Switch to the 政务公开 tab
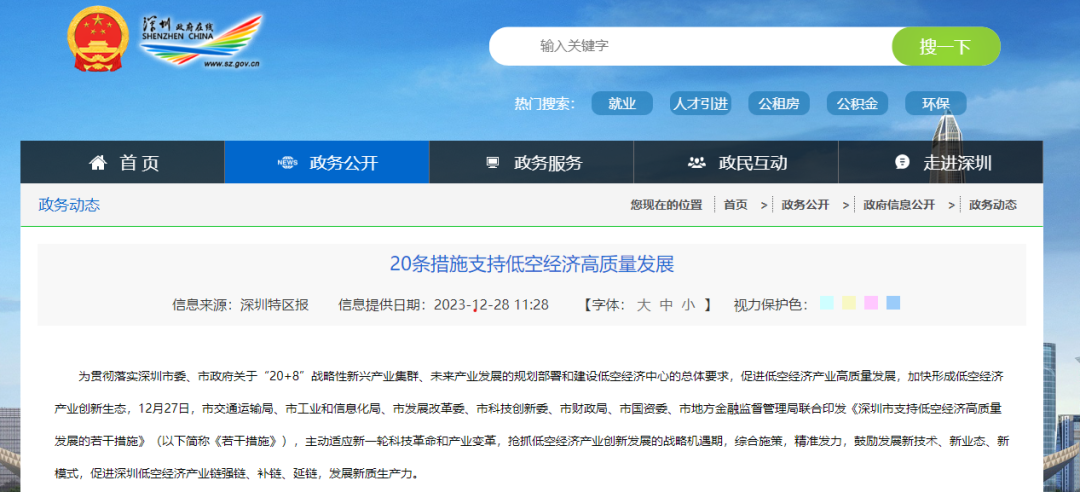Image resolution: width=1080 pixels, height=492 pixels. coord(327,163)
